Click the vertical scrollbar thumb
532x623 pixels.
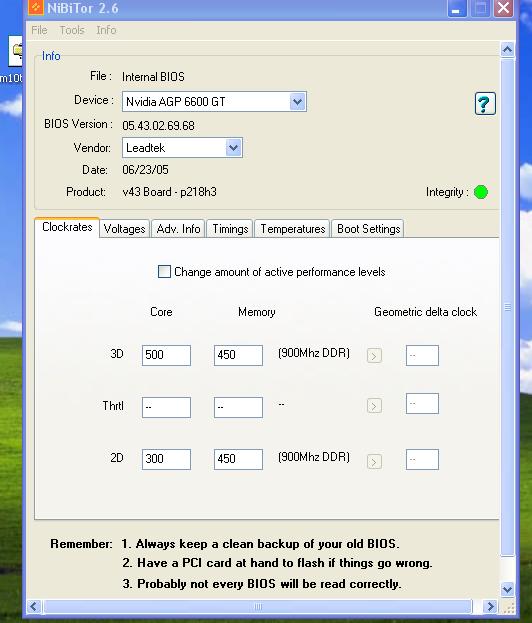click(x=507, y=308)
